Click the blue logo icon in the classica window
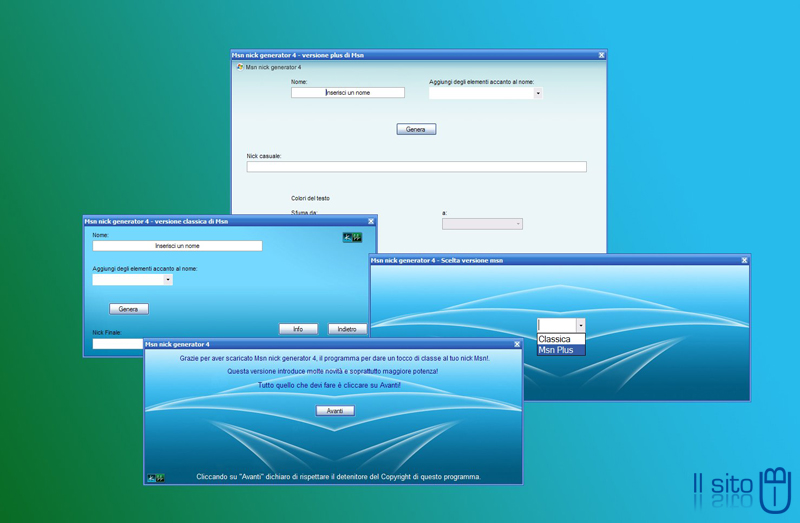Viewport: 800px width, 523px height. coord(347,237)
